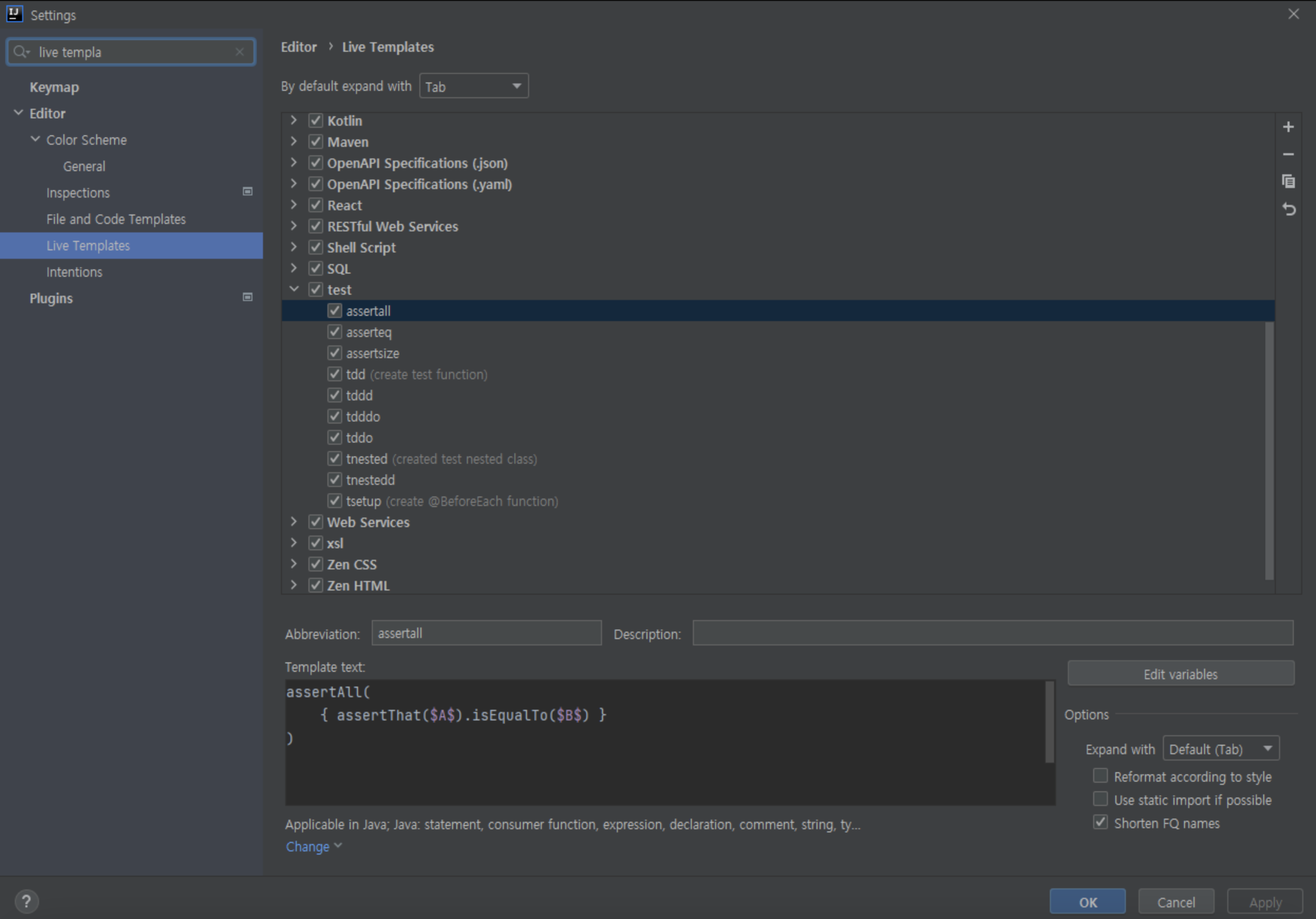Open help with question mark button
Screen dimensions: 1316x919
pyautogui.click(x=26, y=901)
